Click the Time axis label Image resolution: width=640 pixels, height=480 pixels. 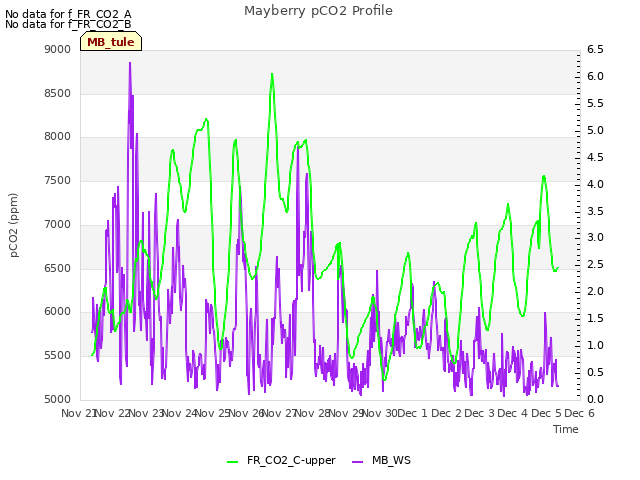click(x=566, y=429)
